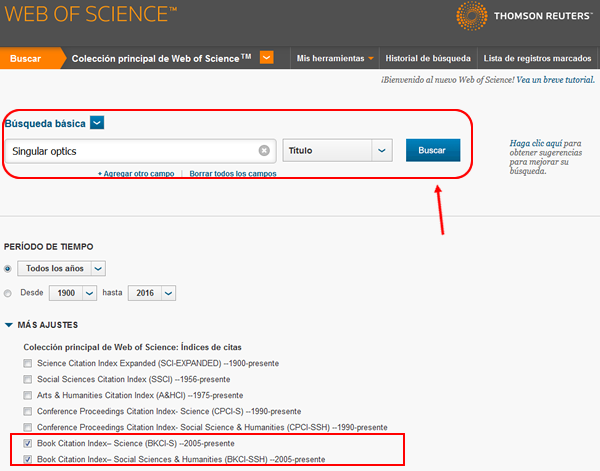
Task: Click Borrar todos los campos link
Action: 233,174
